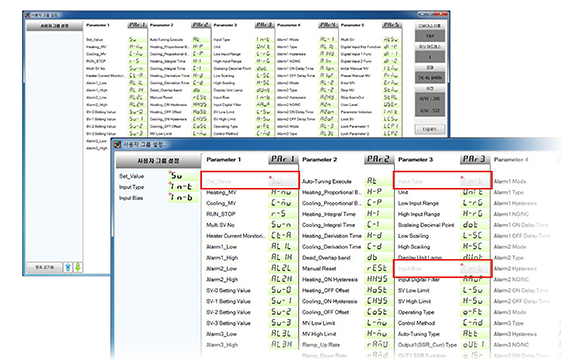Click the Manual Reset parameter row
Screen dimensions: 580x361
pos(347,269)
